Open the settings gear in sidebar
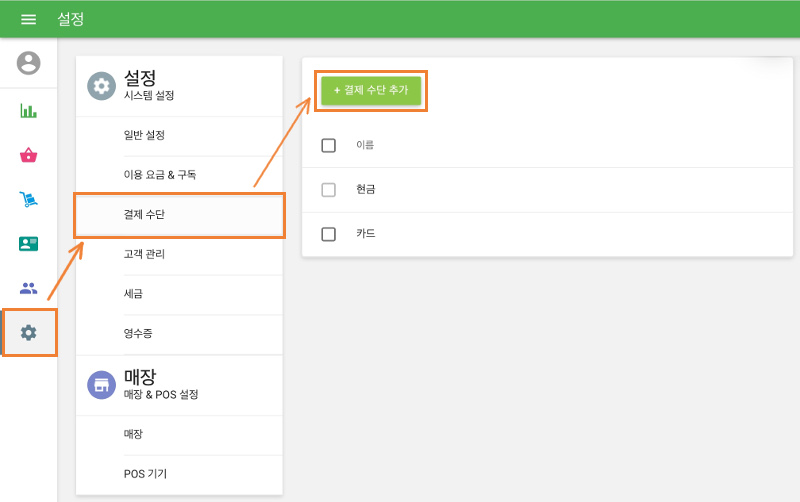The image size is (800, 502). 29,332
